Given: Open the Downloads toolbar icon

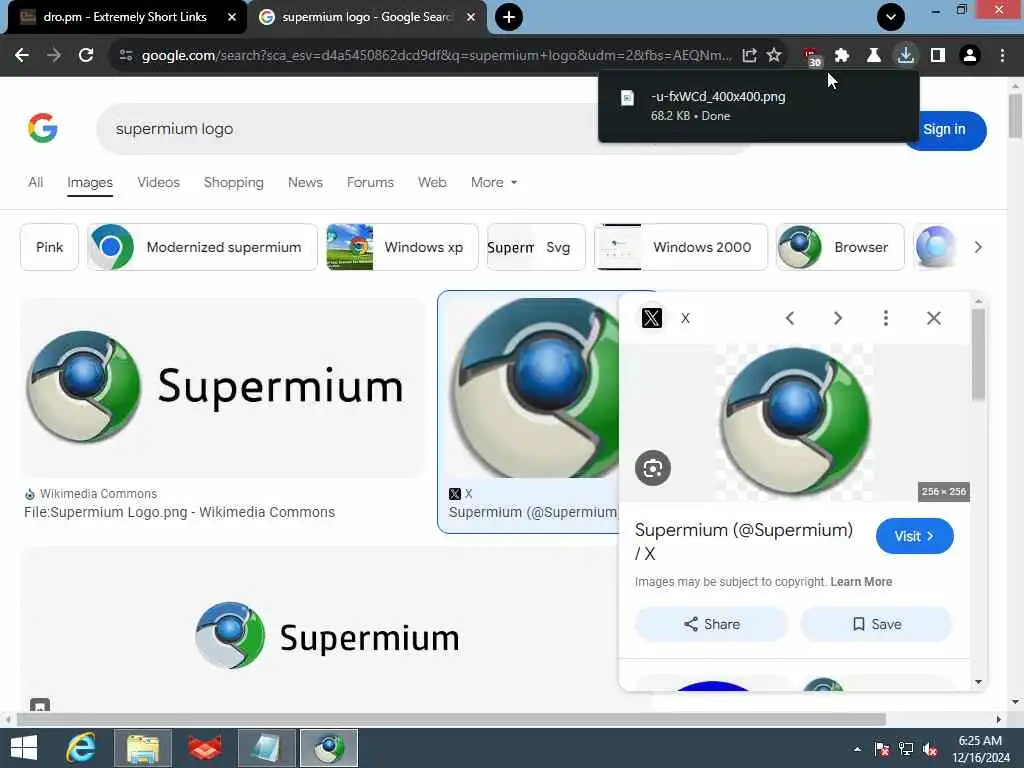Looking at the screenshot, I should tap(906, 56).
